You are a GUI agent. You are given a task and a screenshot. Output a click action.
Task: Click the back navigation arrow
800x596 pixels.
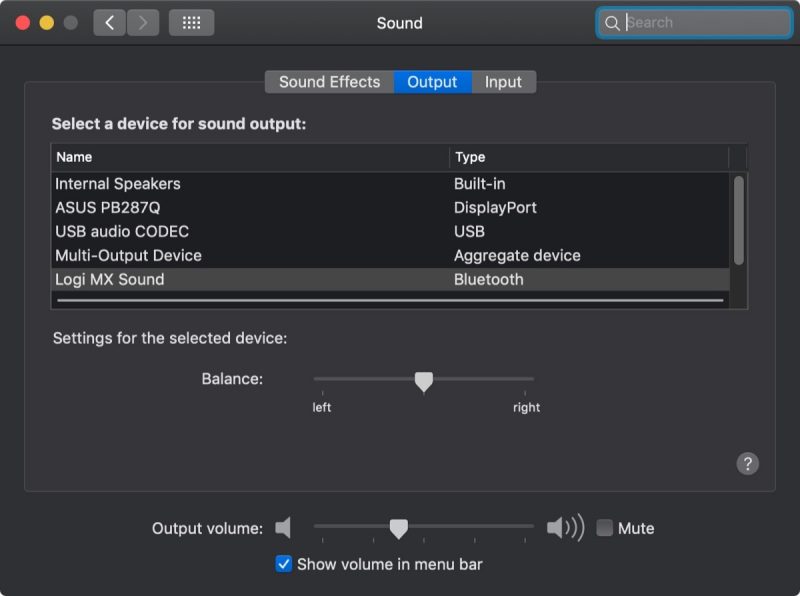point(110,23)
